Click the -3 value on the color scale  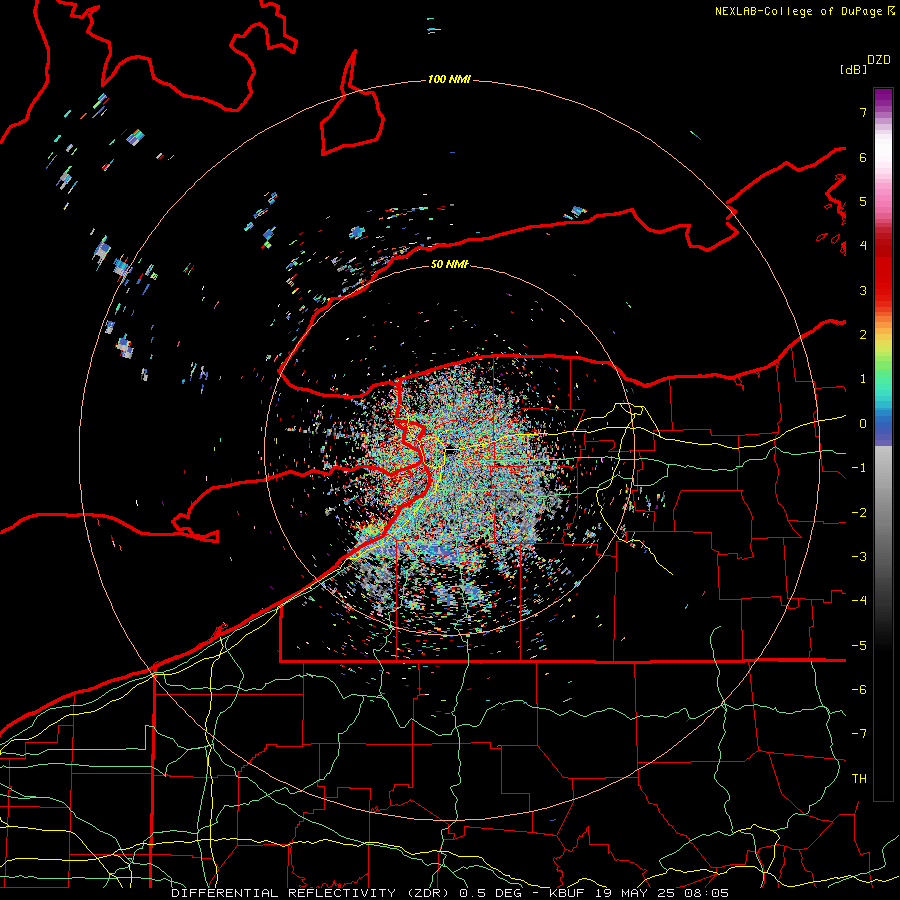859,557
